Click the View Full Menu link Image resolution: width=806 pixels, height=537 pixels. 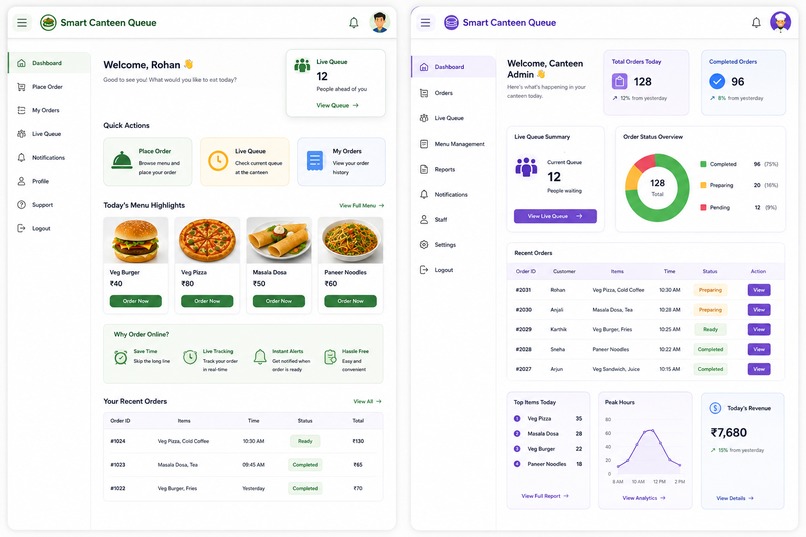coord(361,206)
